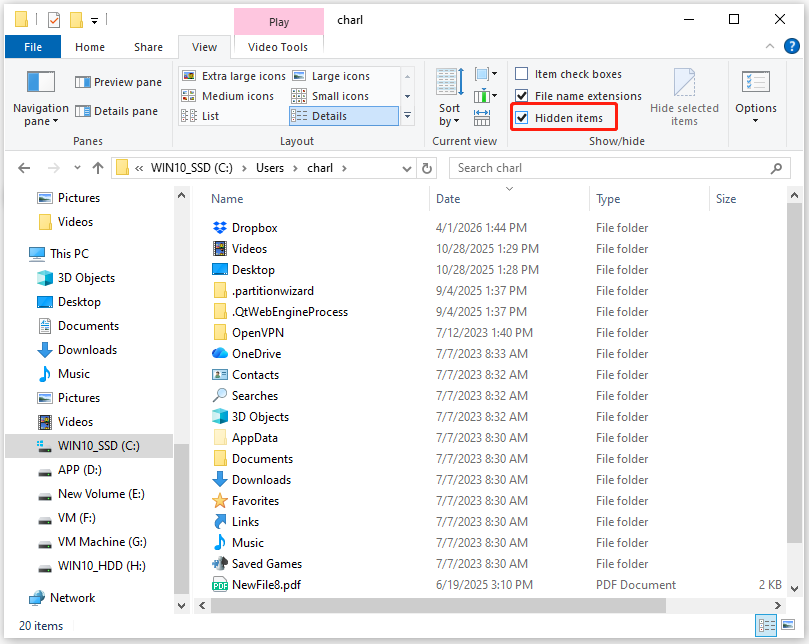Go back using the Back arrow
The height and width of the screenshot is (644, 809).
pos(24,168)
